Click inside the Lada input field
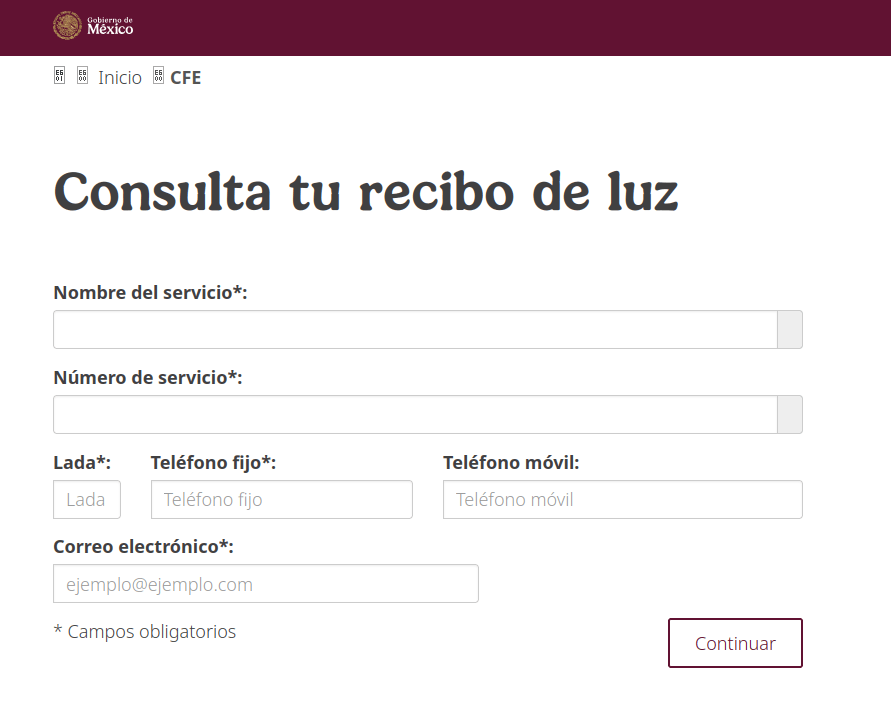This screenshot has width=891, height=726. click(86, 499)
